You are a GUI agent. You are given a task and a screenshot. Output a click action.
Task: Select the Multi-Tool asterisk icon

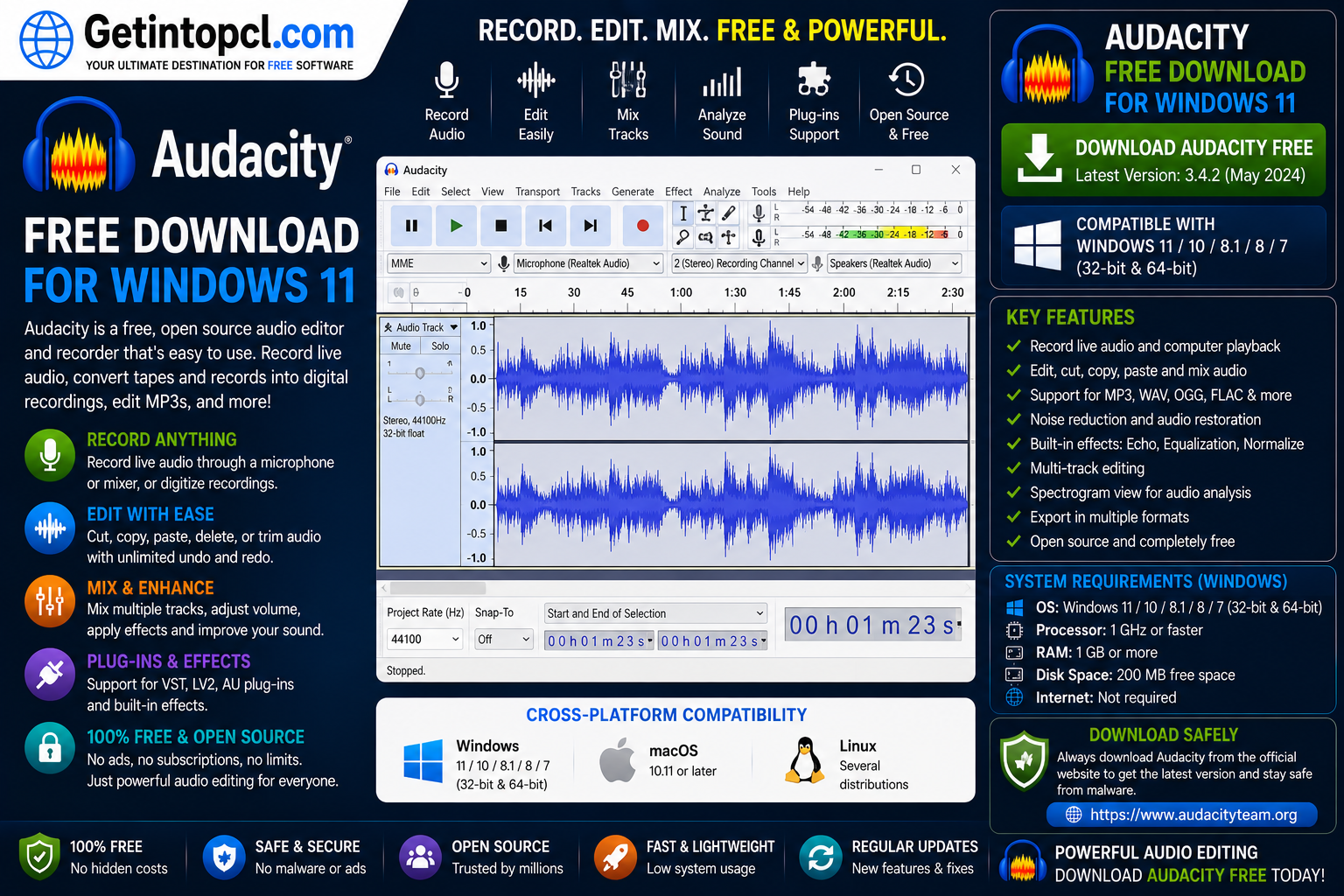point(729,236)
